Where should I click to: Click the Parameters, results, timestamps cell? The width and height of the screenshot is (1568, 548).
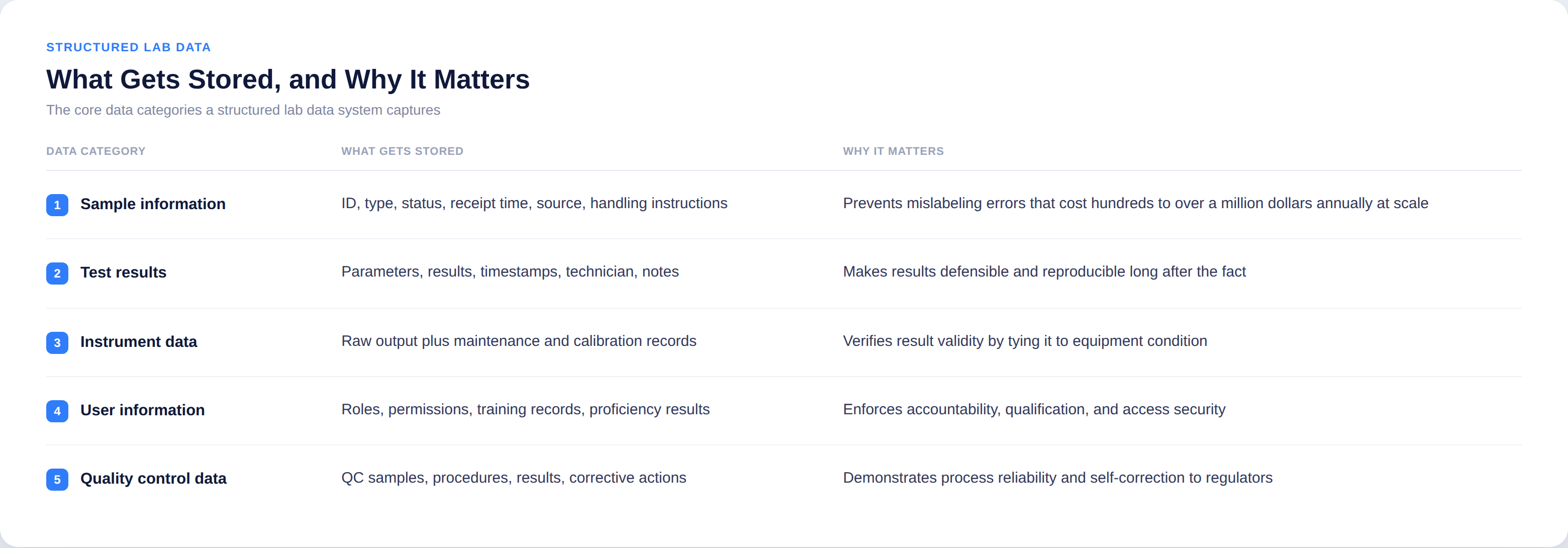510,271
